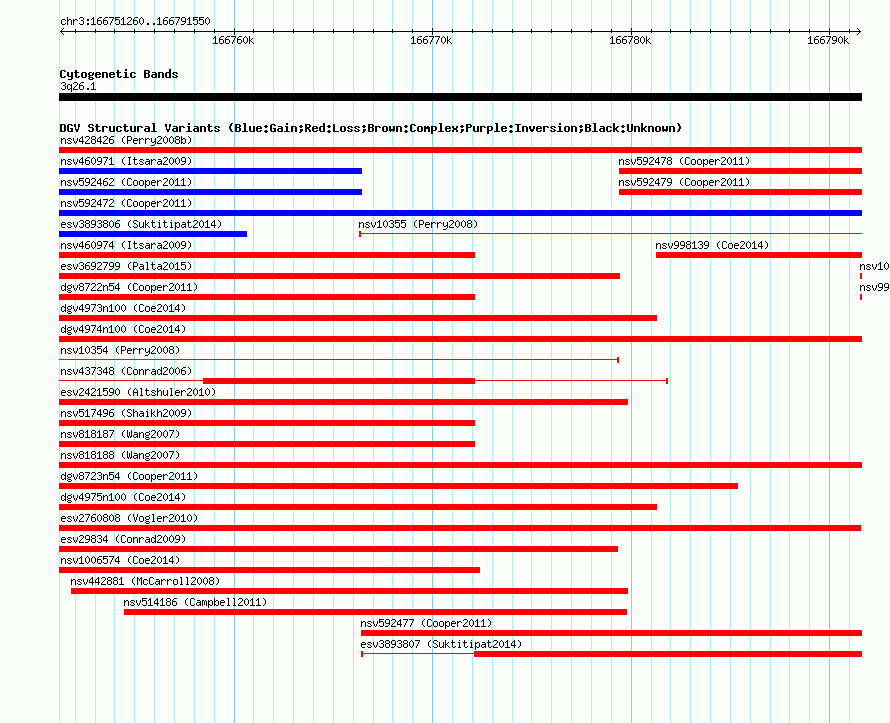Select the nsv460971 (Itsara2009) blue gain bar
The width and height of the screenshot is (890, 723).
[211, 171]
